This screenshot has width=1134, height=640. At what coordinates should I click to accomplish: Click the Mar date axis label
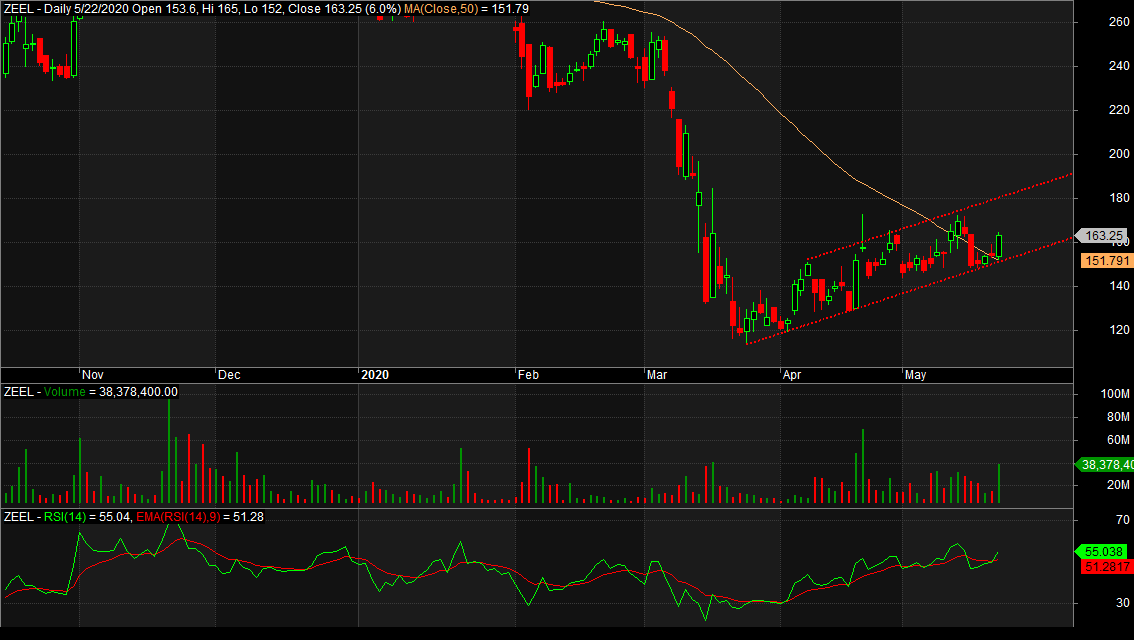click(x=657, y=375)
